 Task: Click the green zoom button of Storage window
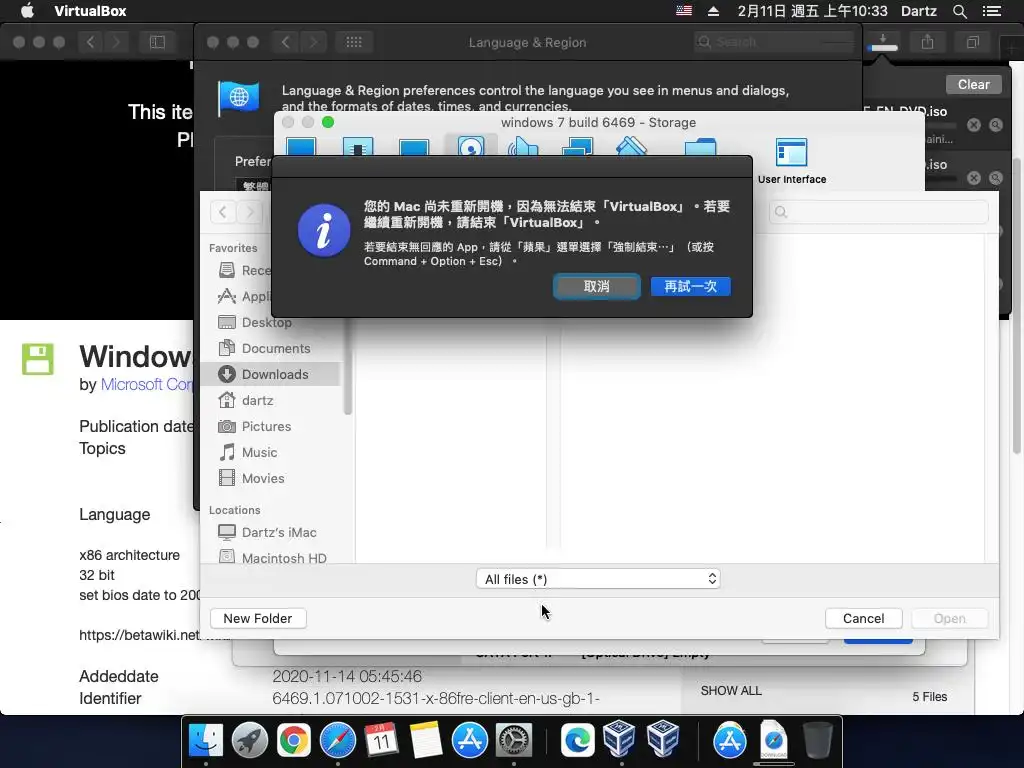328,122
